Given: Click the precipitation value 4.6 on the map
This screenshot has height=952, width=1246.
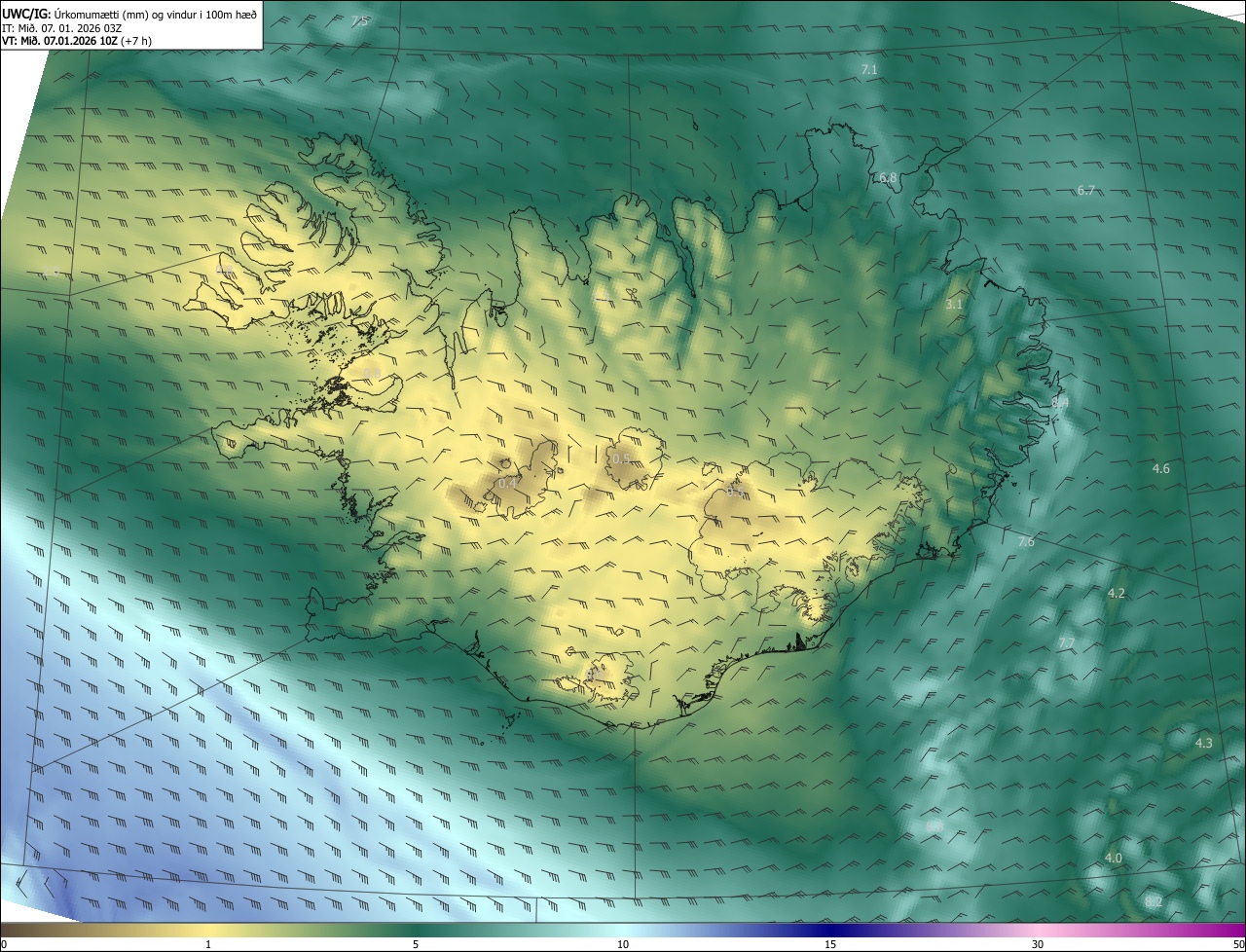Looking at the screenshot, I should pyautogui.click(x=1161, y=469).
